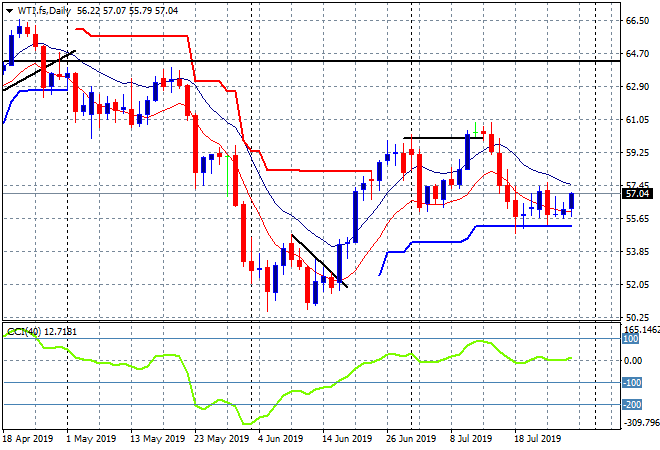Click the -309.796 CCI scale minimum
Screen dimensions: 660x450
coord(641,422)
